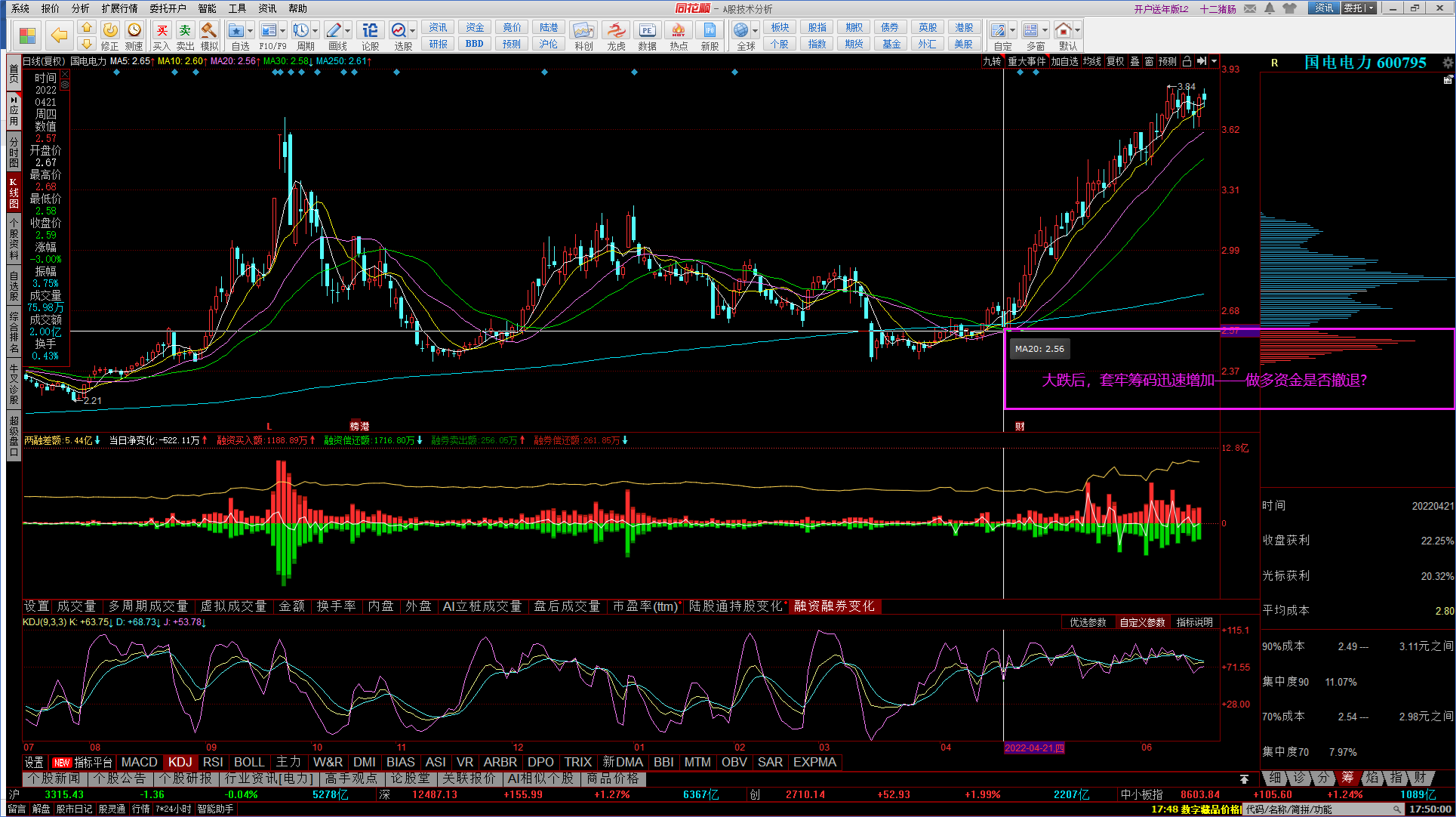Open the 全球 global markets globe icon
This screenshot has width=1456, height=817.
pos(741,31)
